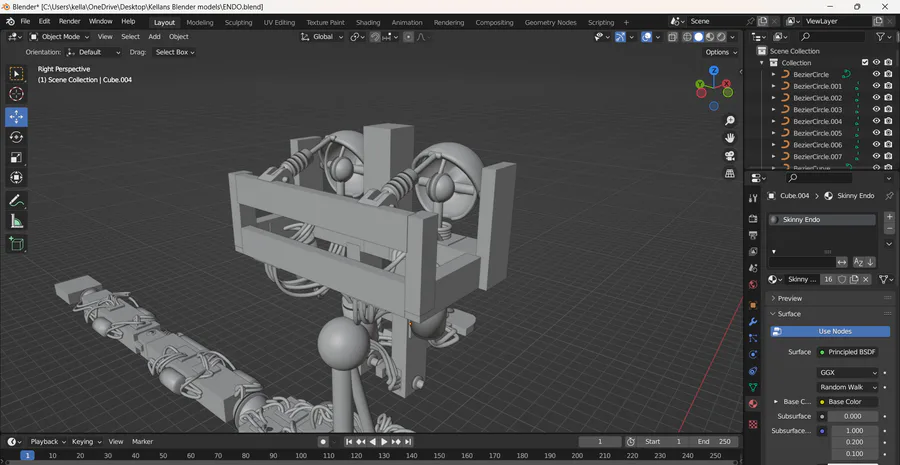Select the Add Cube tool
900x465 pixels.
pyautogui.click(x=16, y=244)
